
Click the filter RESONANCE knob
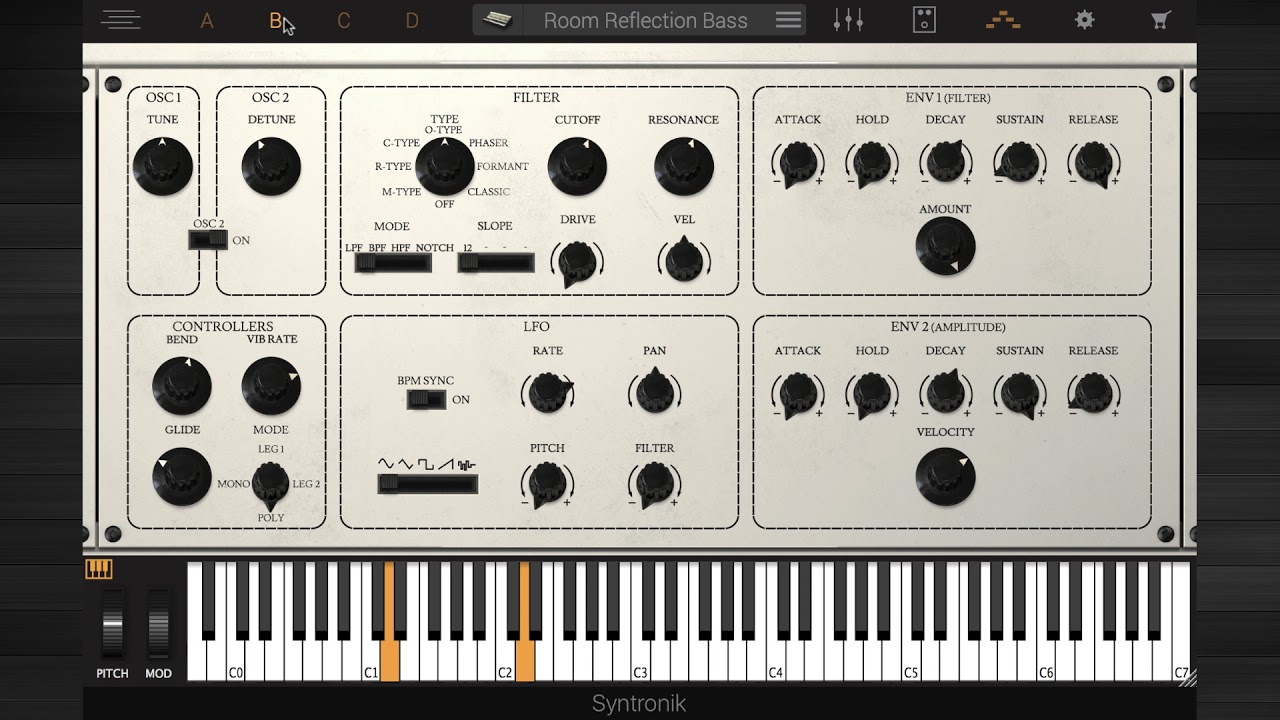click(x=684, y=166)
